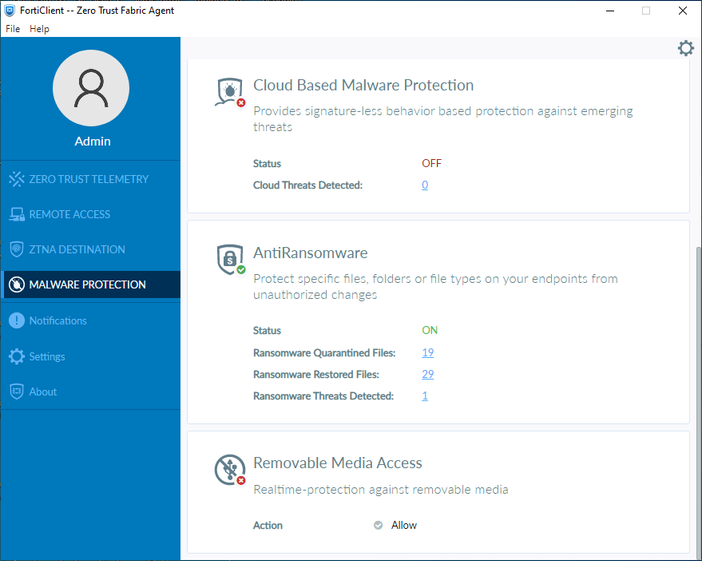Open the Help menu
This screenshot has height=561, width=702.
39,29
